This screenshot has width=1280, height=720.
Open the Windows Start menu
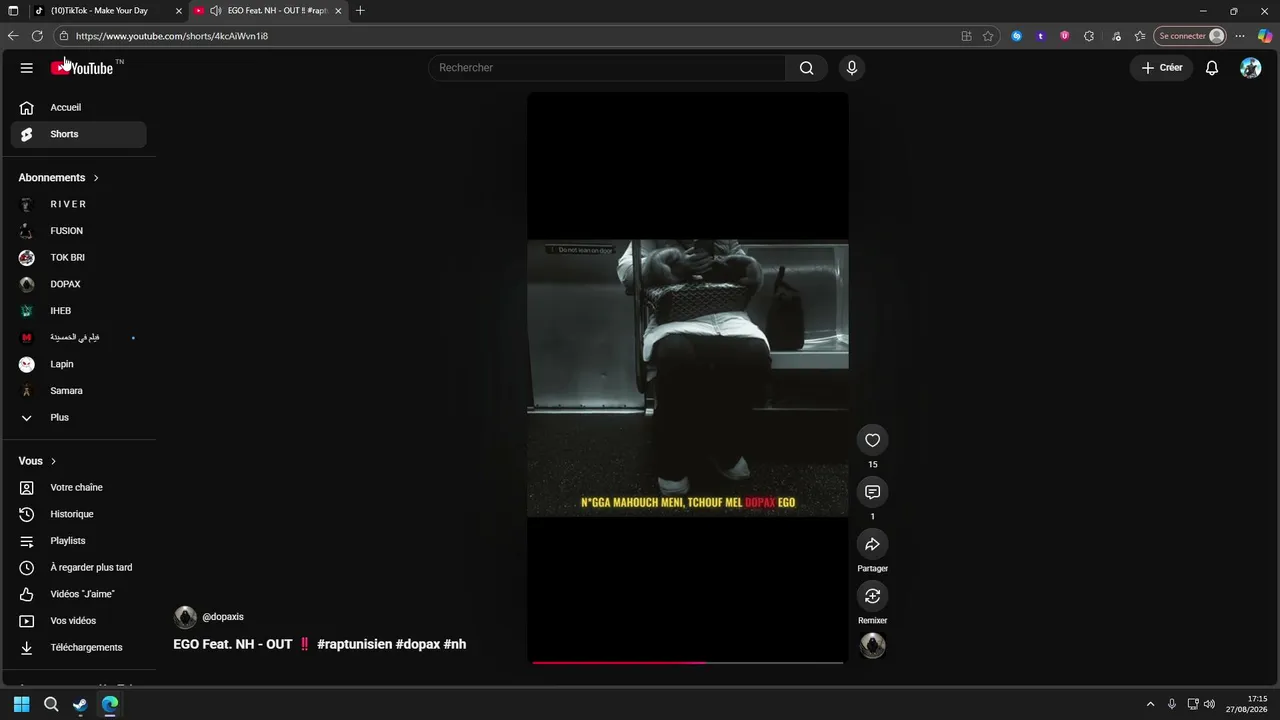click(21, 704)
